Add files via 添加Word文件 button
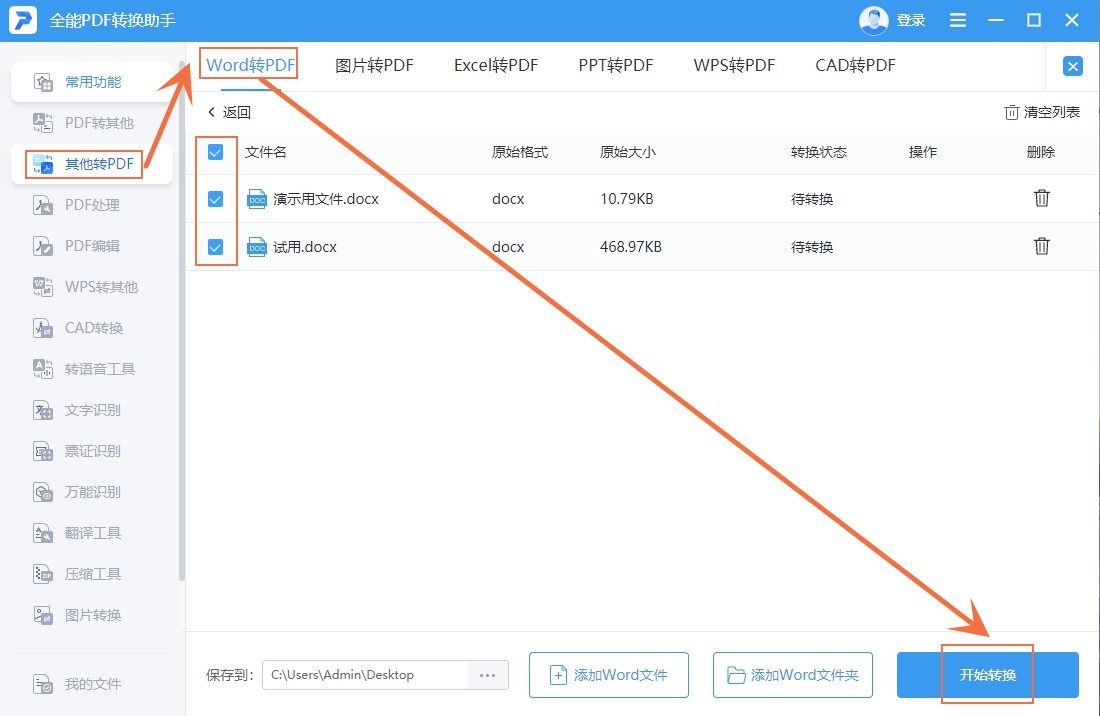This screenshot has width=1100, height=716. click(608, 675)
